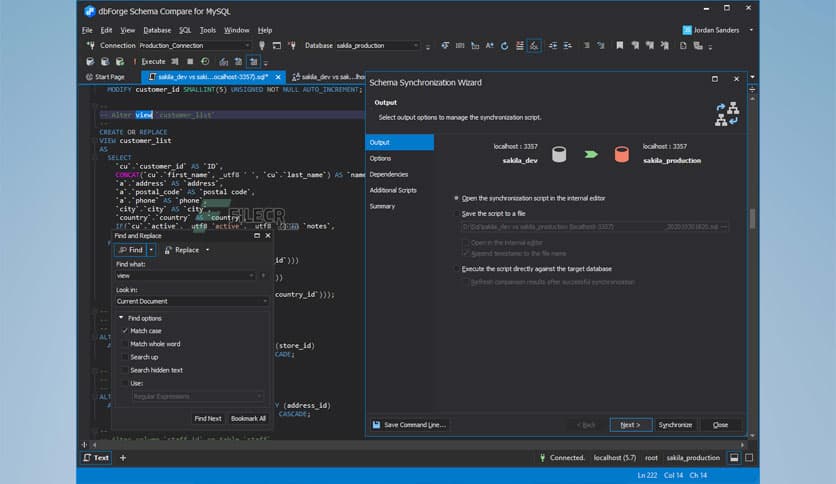Click the database icon with the green check
Viewport: 836px width, 484px height.
tap(120, 61)
